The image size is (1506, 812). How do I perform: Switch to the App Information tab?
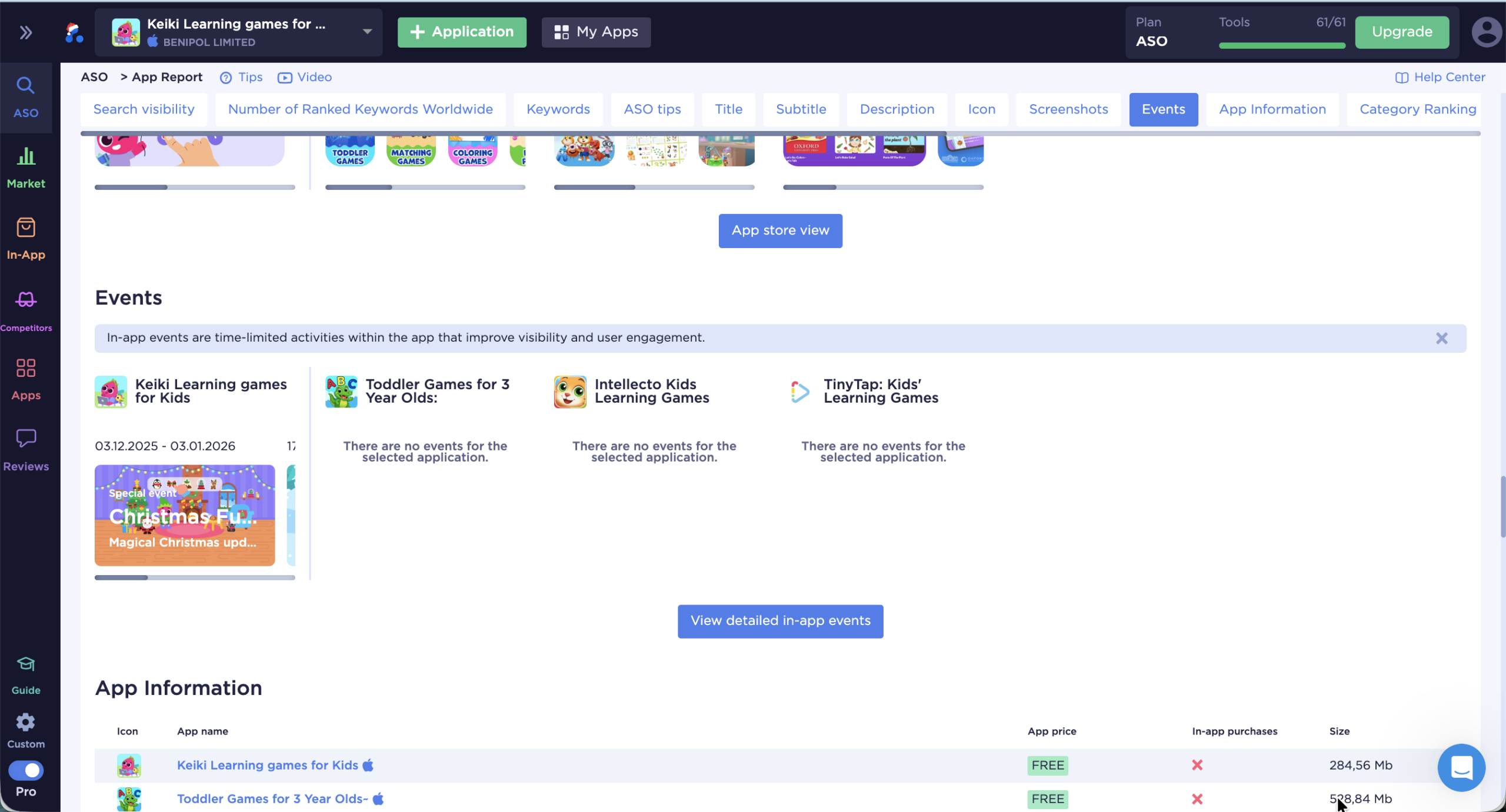click(1272, 109)
